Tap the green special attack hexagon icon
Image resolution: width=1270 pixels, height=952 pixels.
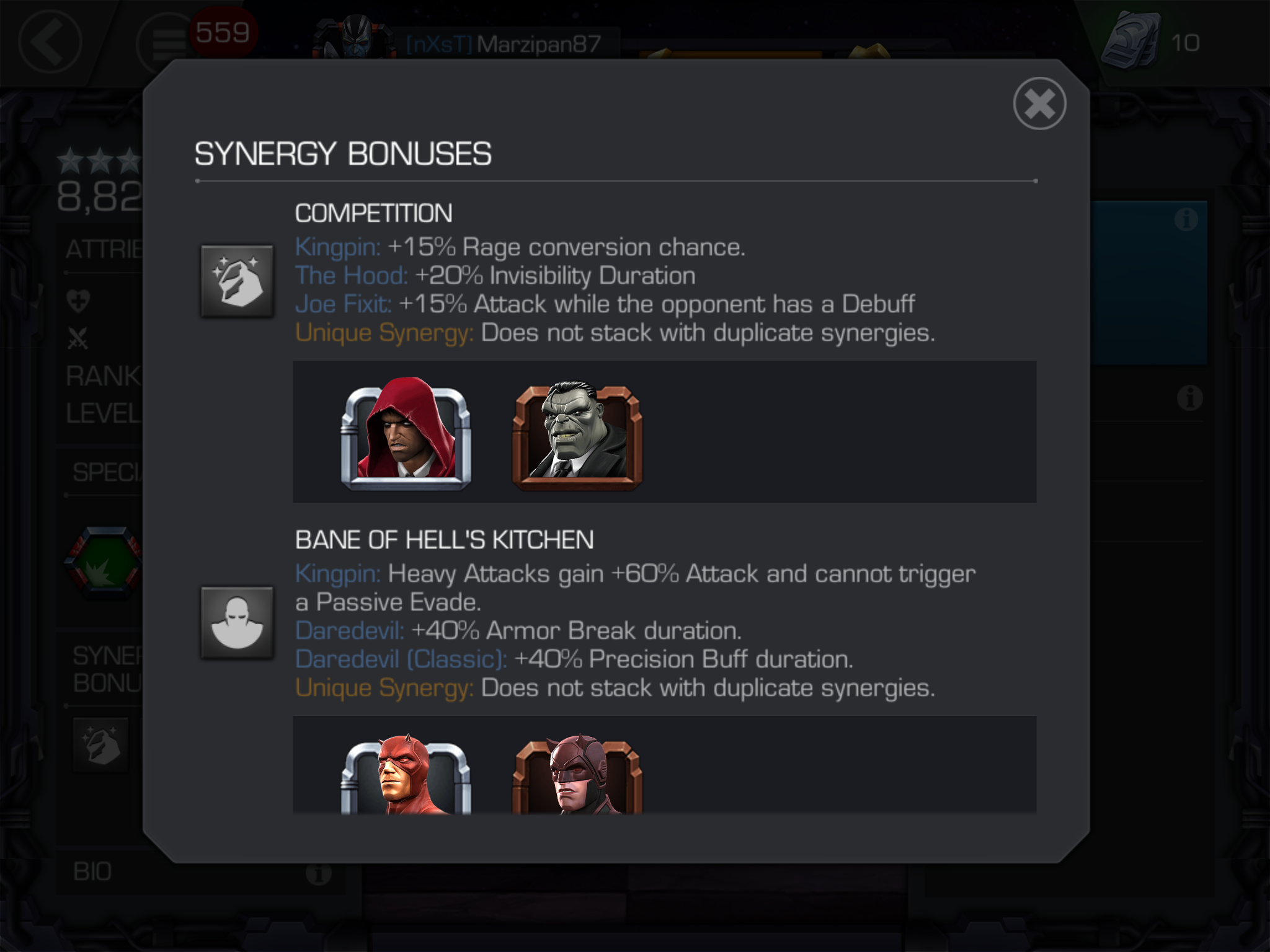[x=104, y=563]
